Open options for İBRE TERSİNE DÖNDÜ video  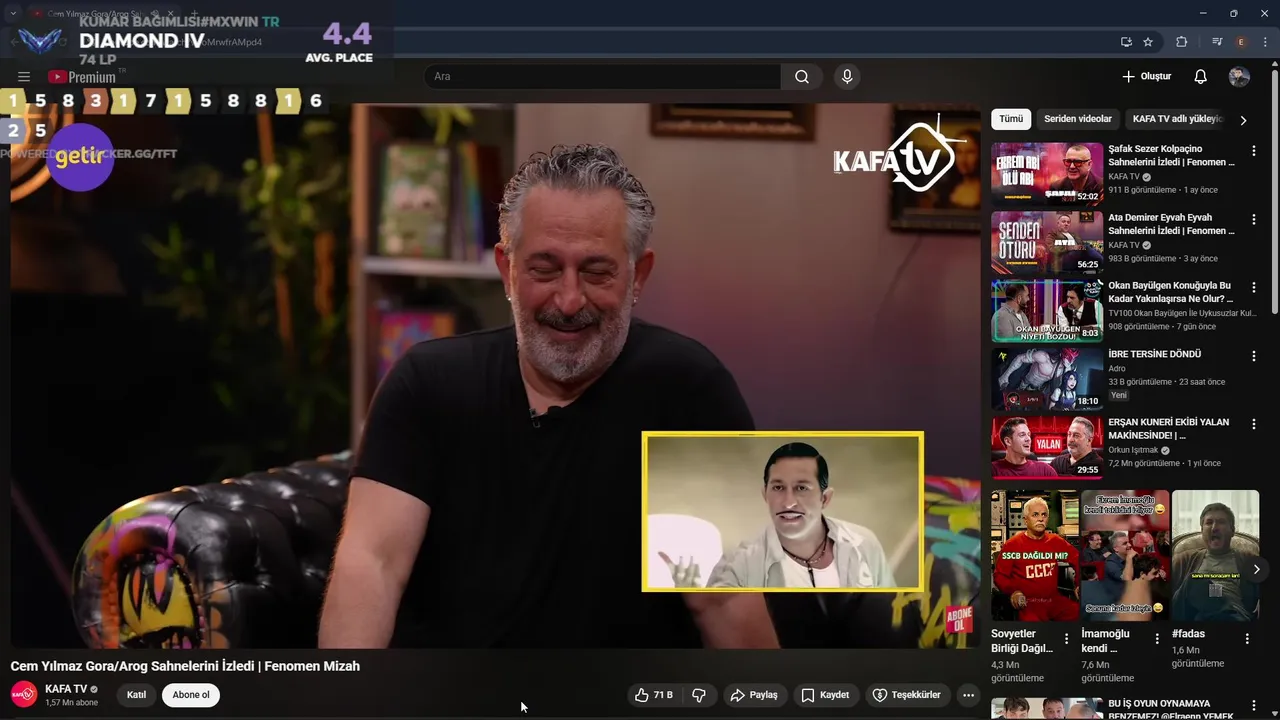[x=1254, y=356]
